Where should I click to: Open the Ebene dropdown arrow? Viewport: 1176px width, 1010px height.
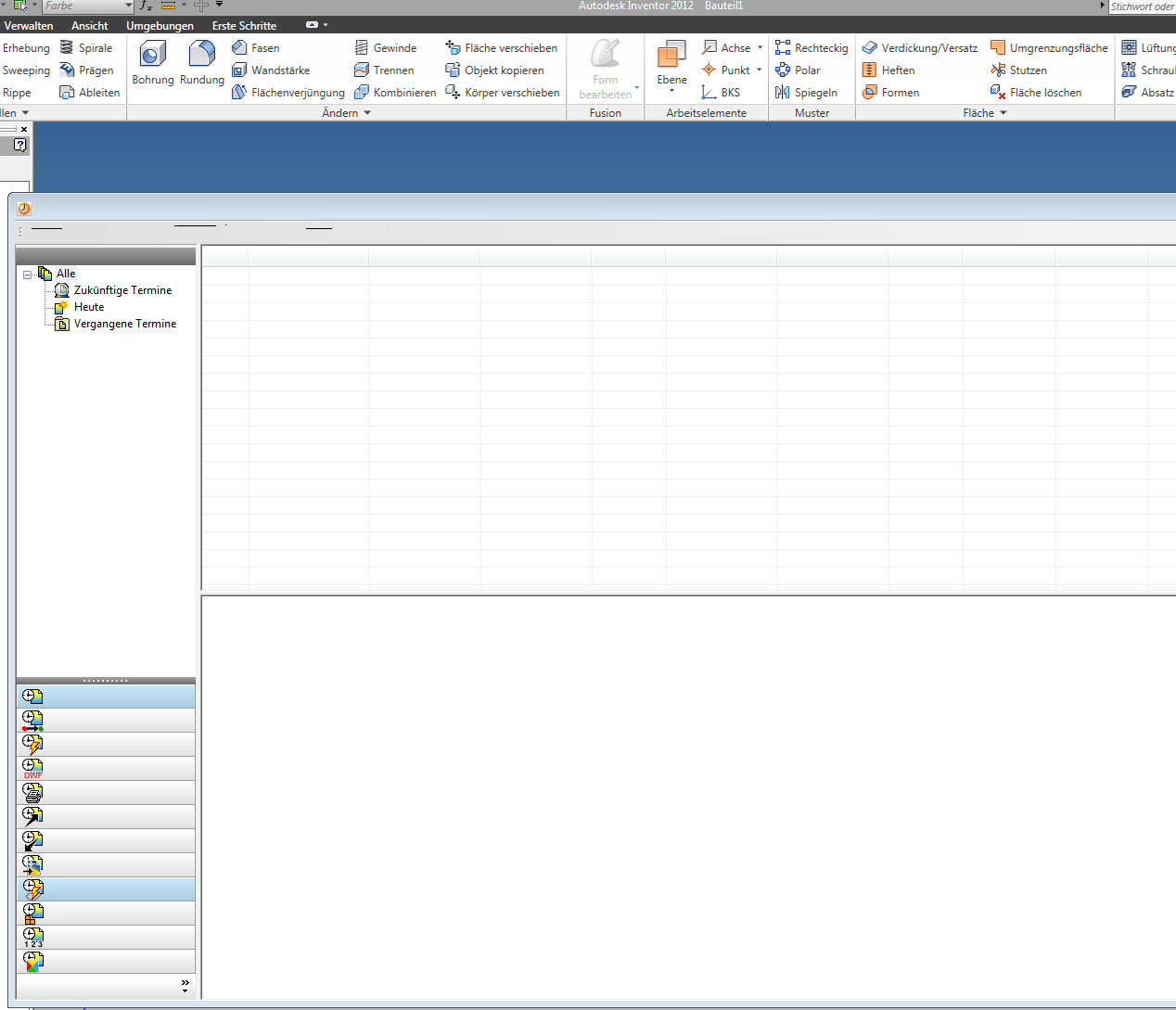[x=671, y=91]
